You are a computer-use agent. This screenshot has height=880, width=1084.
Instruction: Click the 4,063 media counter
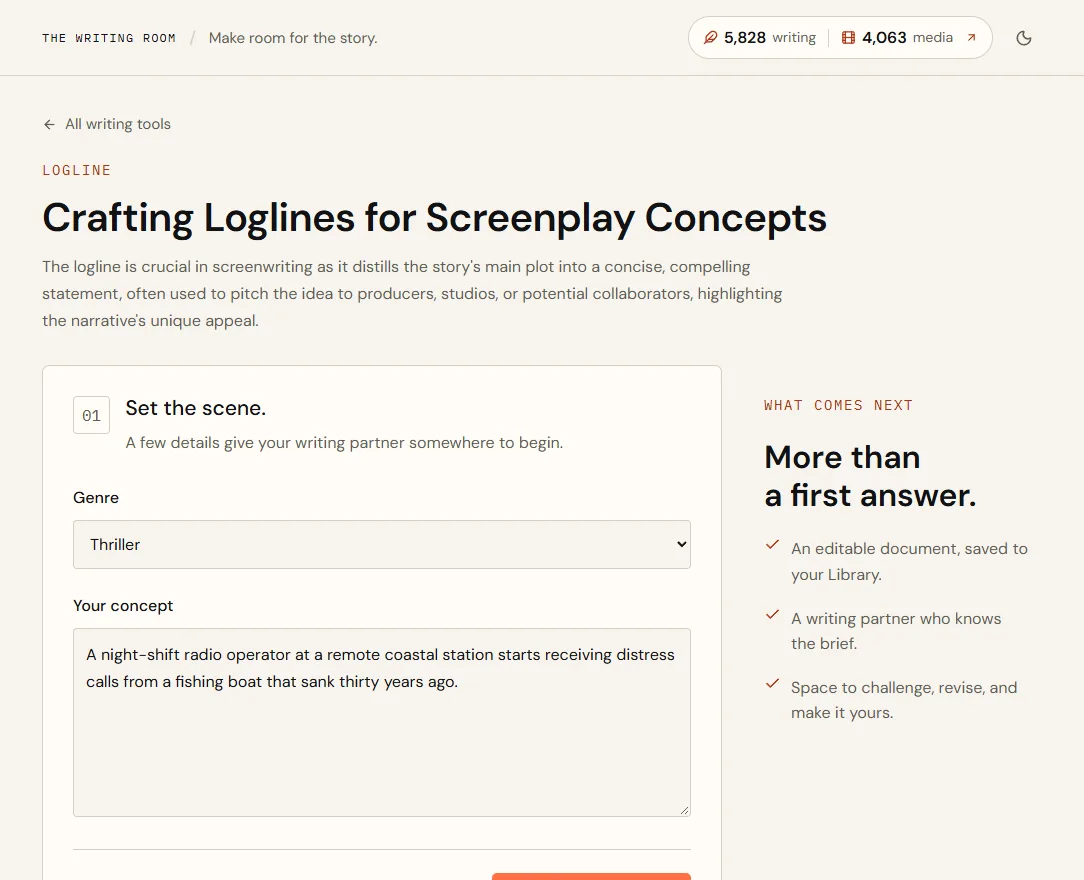(x=897, y=37)
